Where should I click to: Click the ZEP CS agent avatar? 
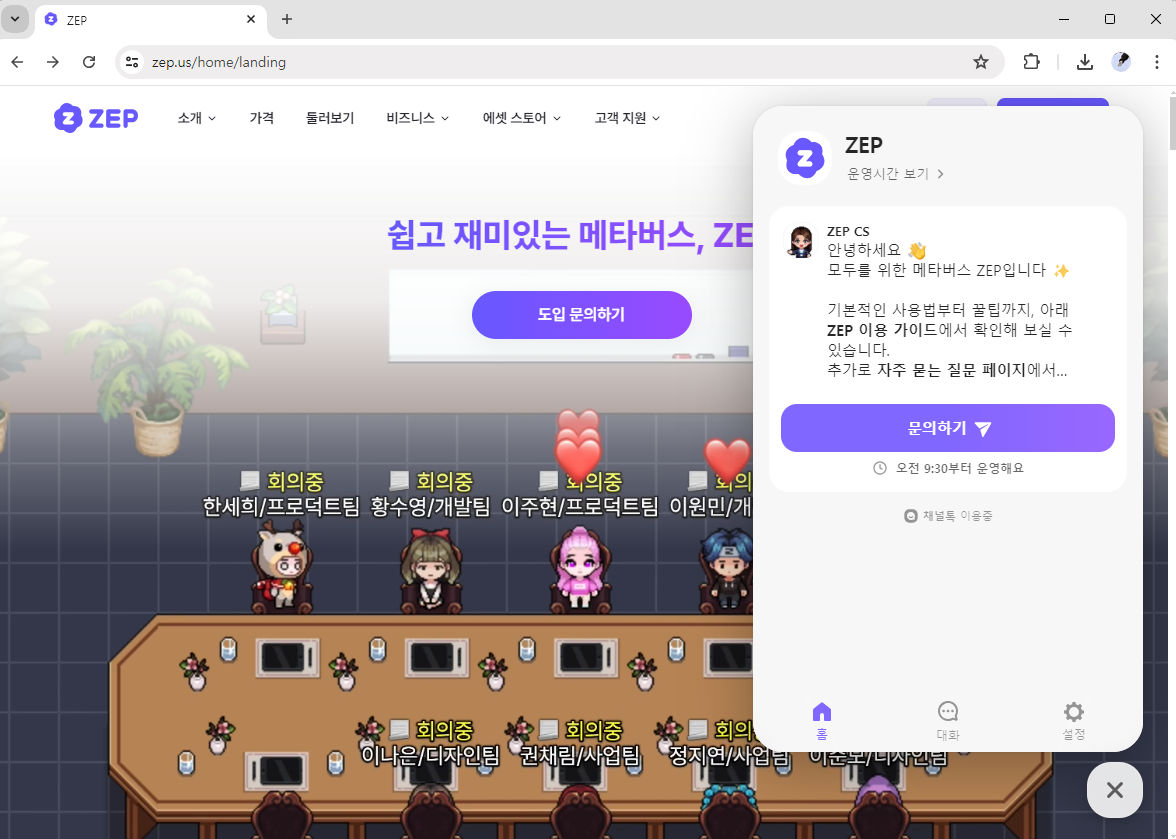800,241
